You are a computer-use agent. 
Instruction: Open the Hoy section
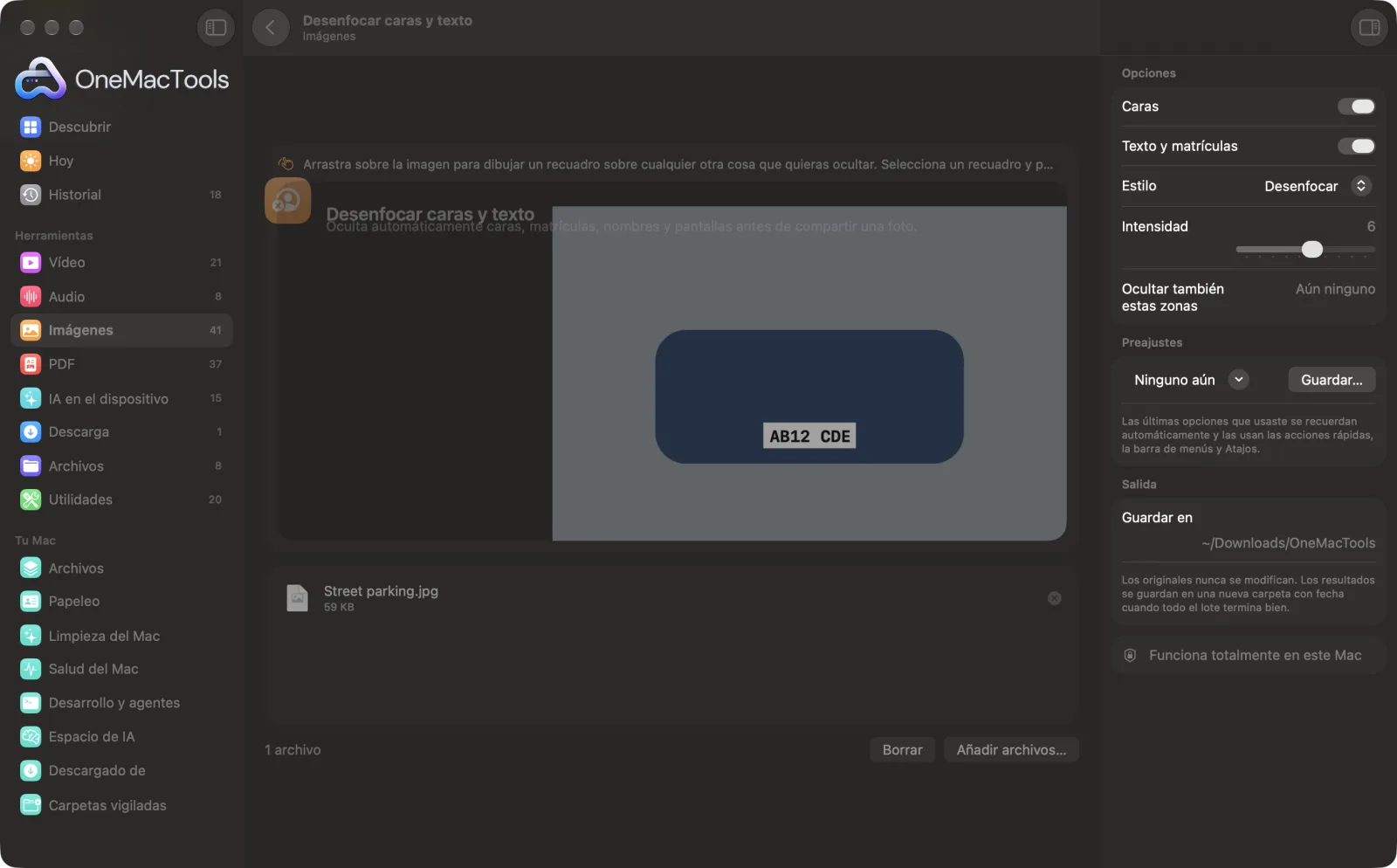[121, 161]
